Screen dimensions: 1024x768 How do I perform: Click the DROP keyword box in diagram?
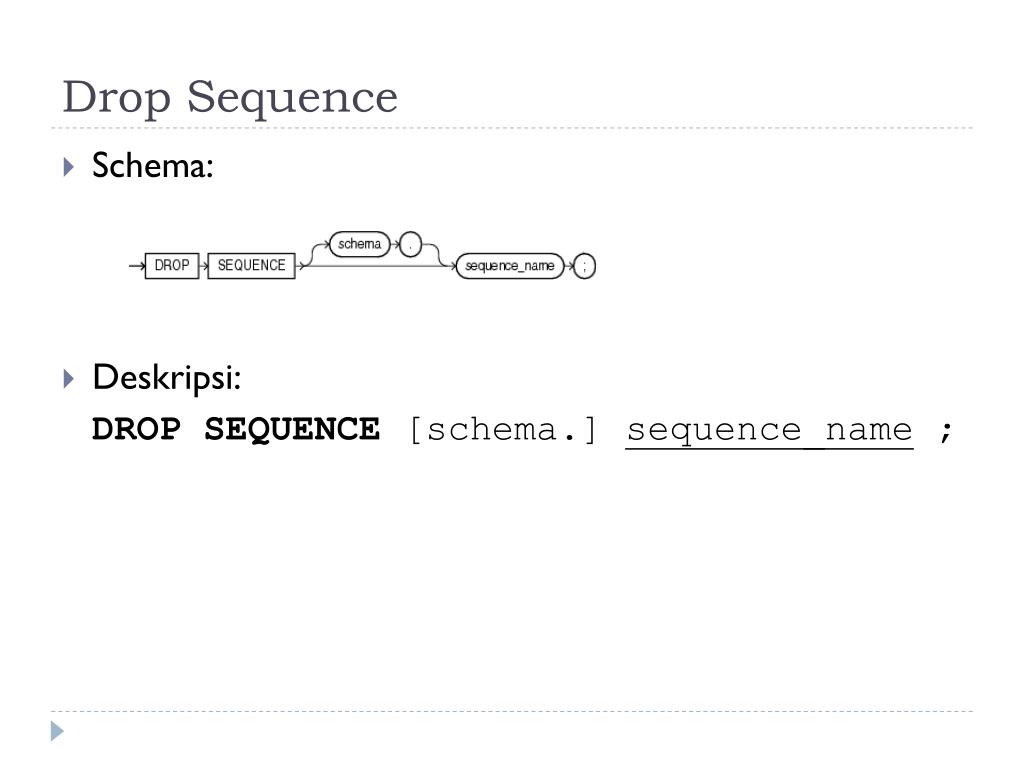tap(172, 266)
